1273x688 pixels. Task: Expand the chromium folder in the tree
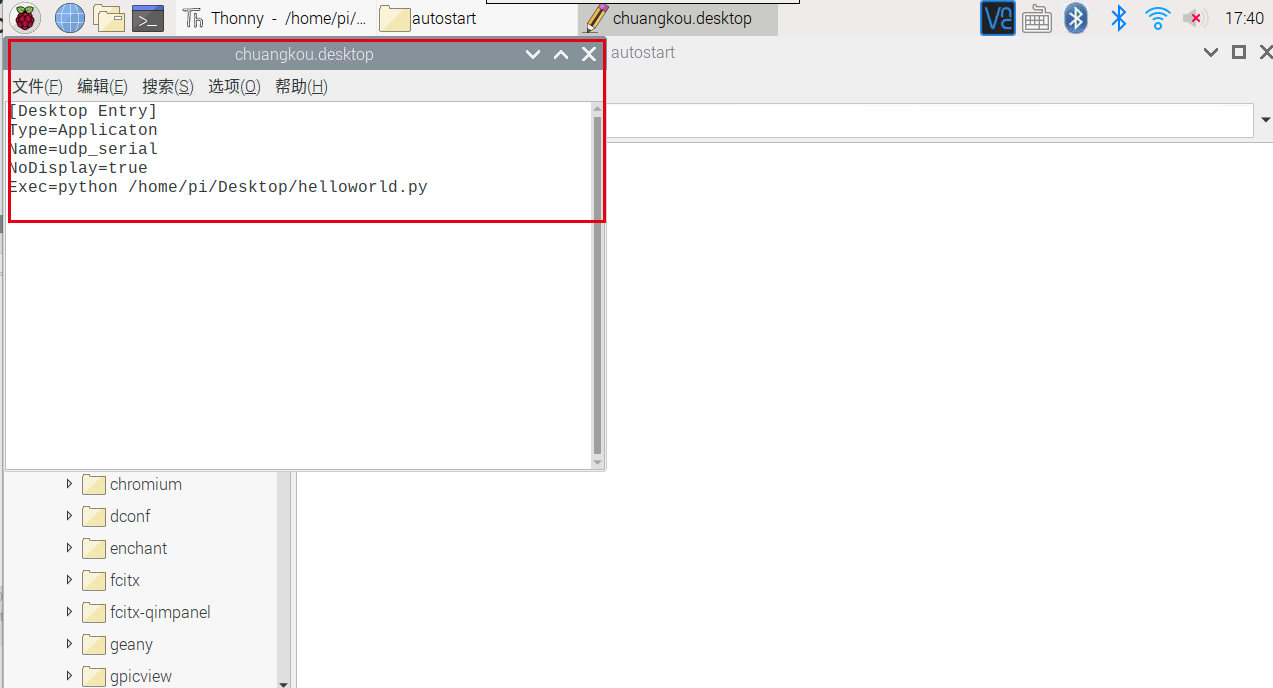69,484
